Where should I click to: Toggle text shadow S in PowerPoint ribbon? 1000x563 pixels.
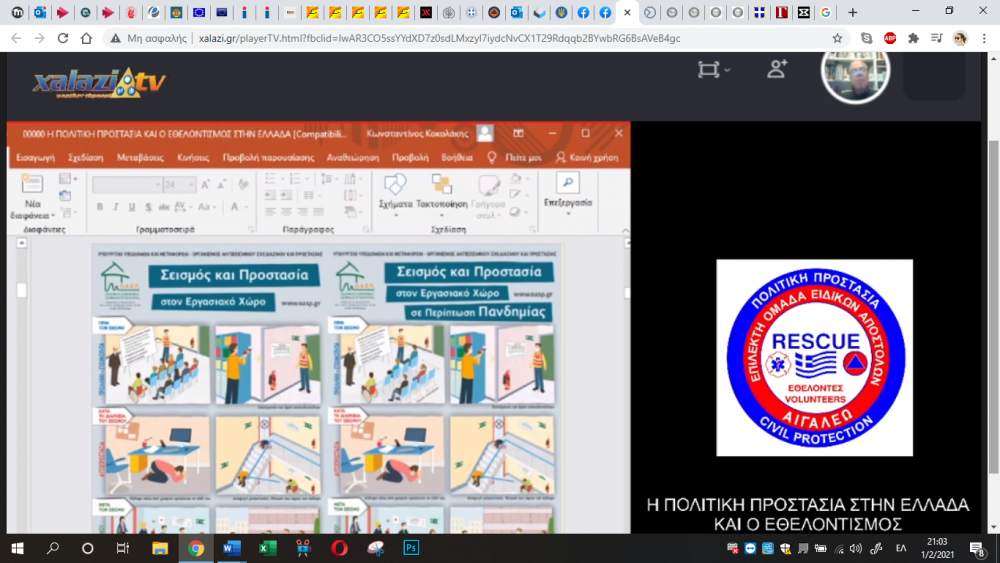pyautogui.click(x=148, y=207)
